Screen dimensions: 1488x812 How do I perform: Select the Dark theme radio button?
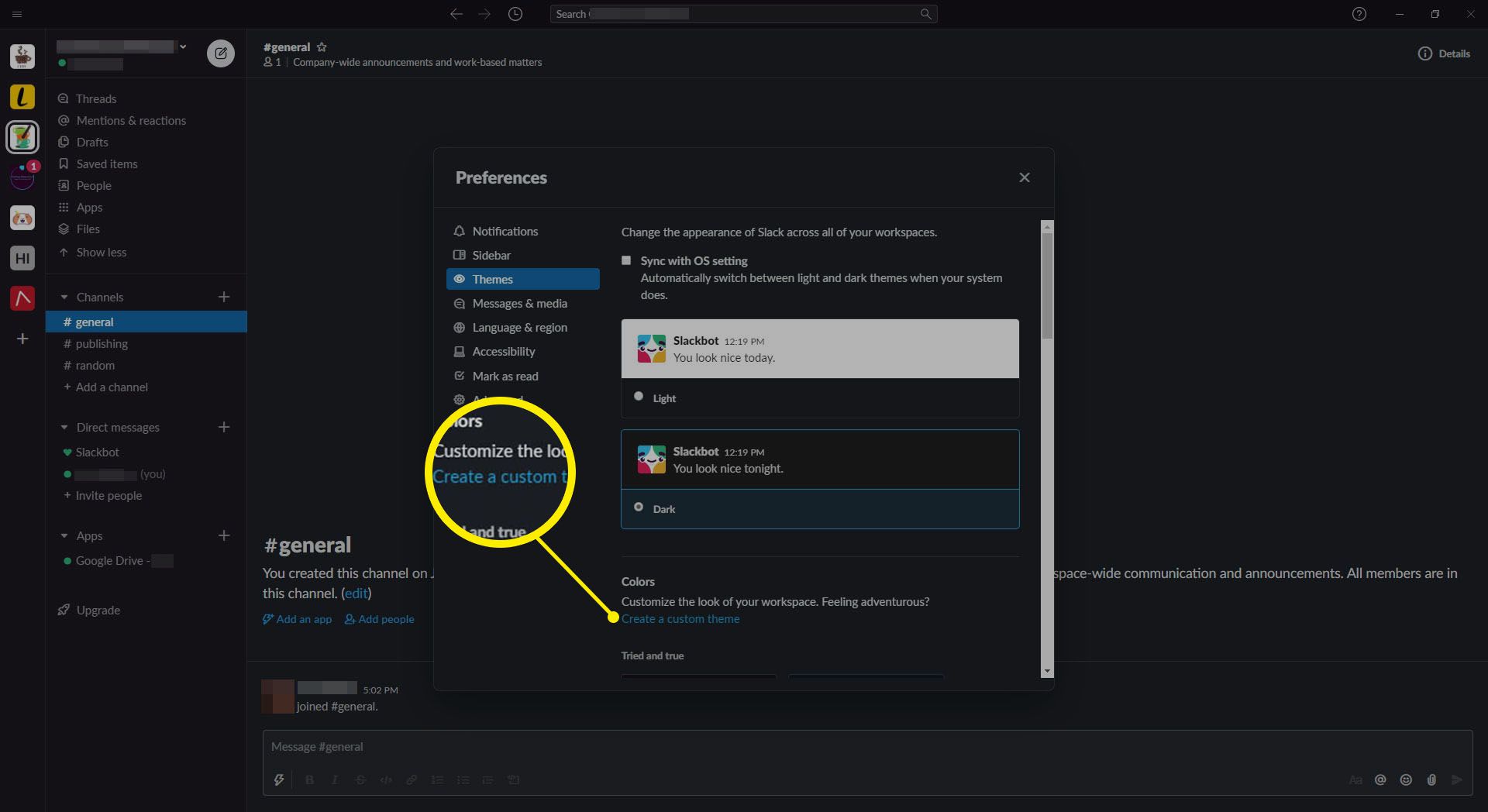[639, 507]
